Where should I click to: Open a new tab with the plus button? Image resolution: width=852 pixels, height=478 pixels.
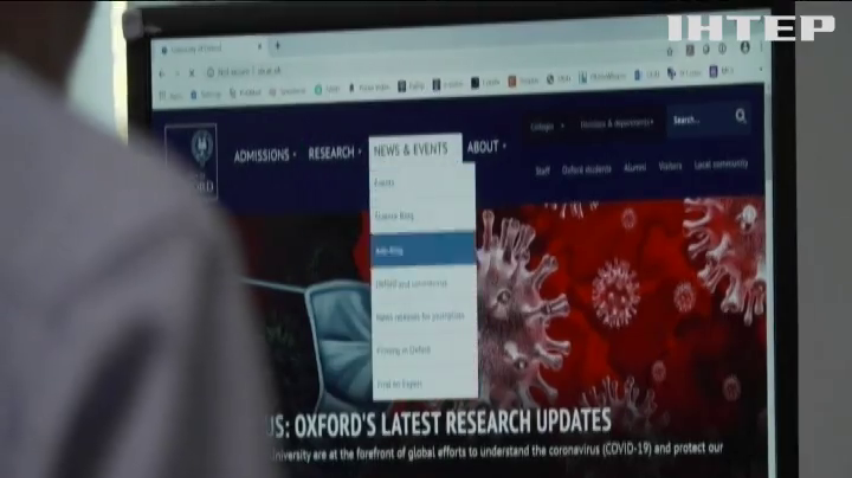click(x=277, y=46)
